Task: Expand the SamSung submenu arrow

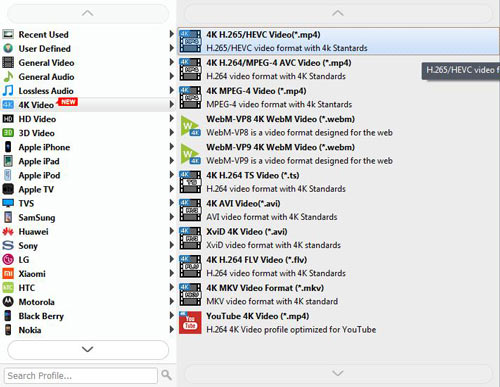Action: [x=171, y=217]
